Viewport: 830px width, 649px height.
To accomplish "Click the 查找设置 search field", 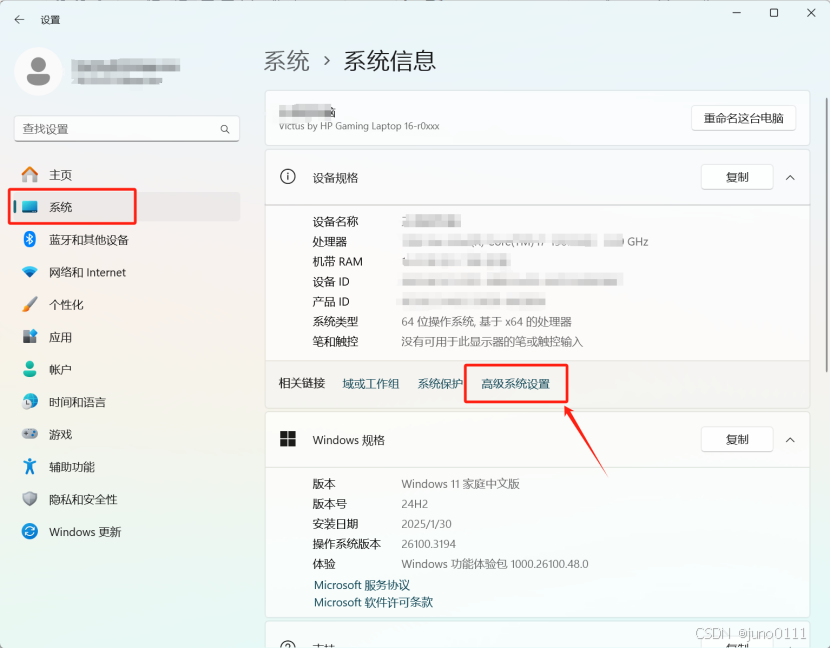I will point(127,129).
